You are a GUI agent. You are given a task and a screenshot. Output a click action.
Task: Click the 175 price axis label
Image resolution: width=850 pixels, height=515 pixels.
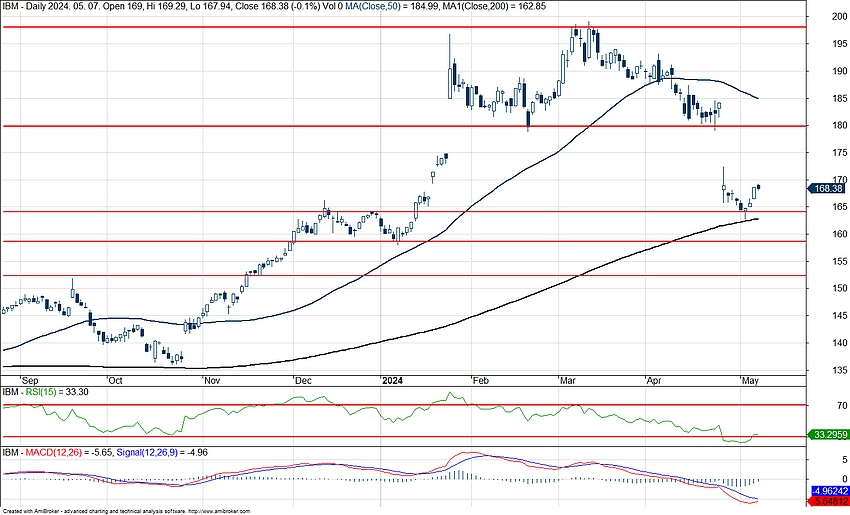click(x=840, y=153)
